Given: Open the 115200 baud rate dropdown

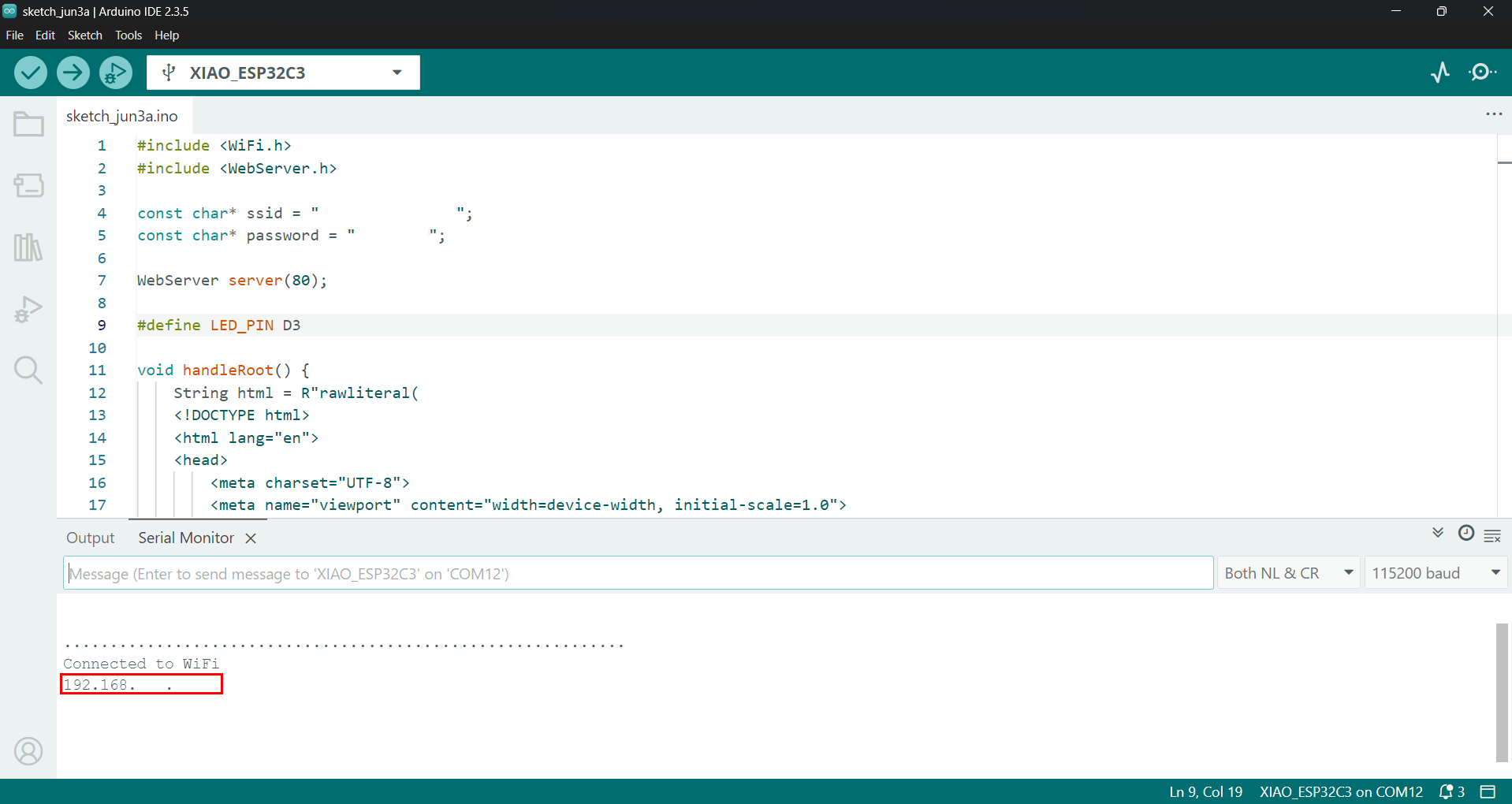Looking at the screenshot, I should point(1436,573).
